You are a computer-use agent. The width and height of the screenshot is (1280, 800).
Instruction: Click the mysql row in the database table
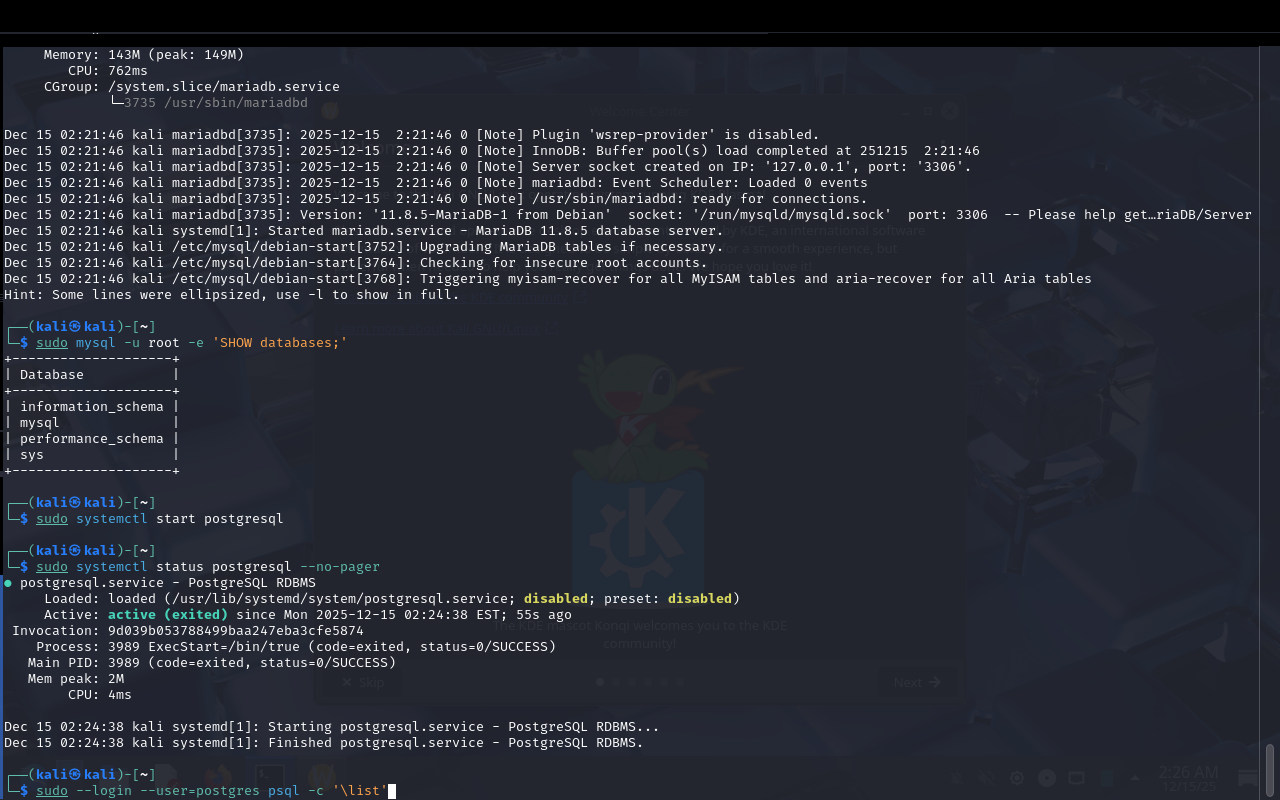click(40, 423)
